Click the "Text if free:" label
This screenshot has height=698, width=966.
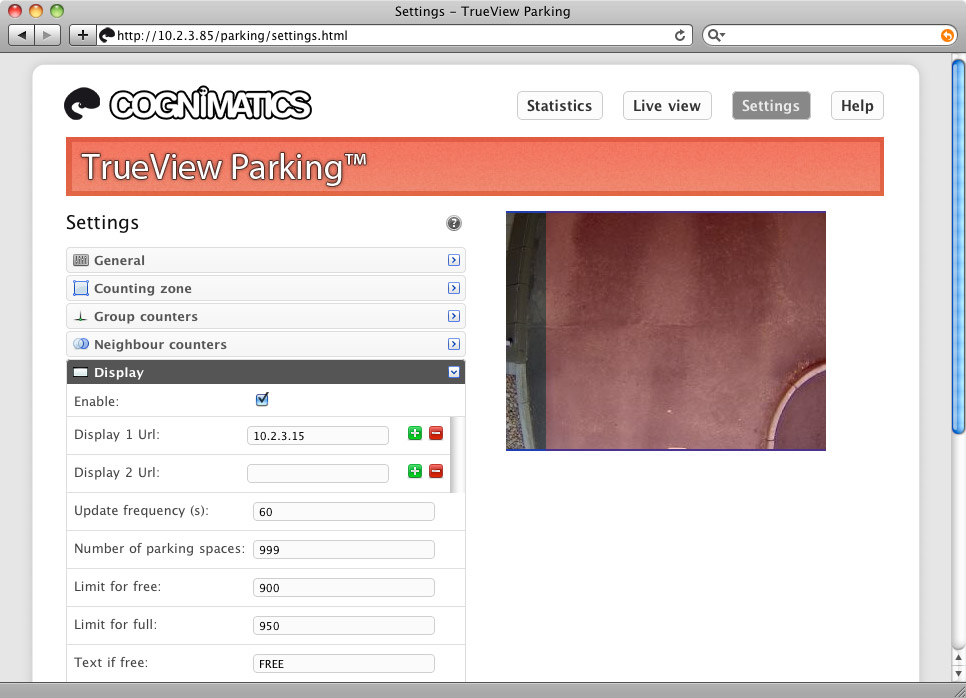pyautogui.click(x=112, y=663)
